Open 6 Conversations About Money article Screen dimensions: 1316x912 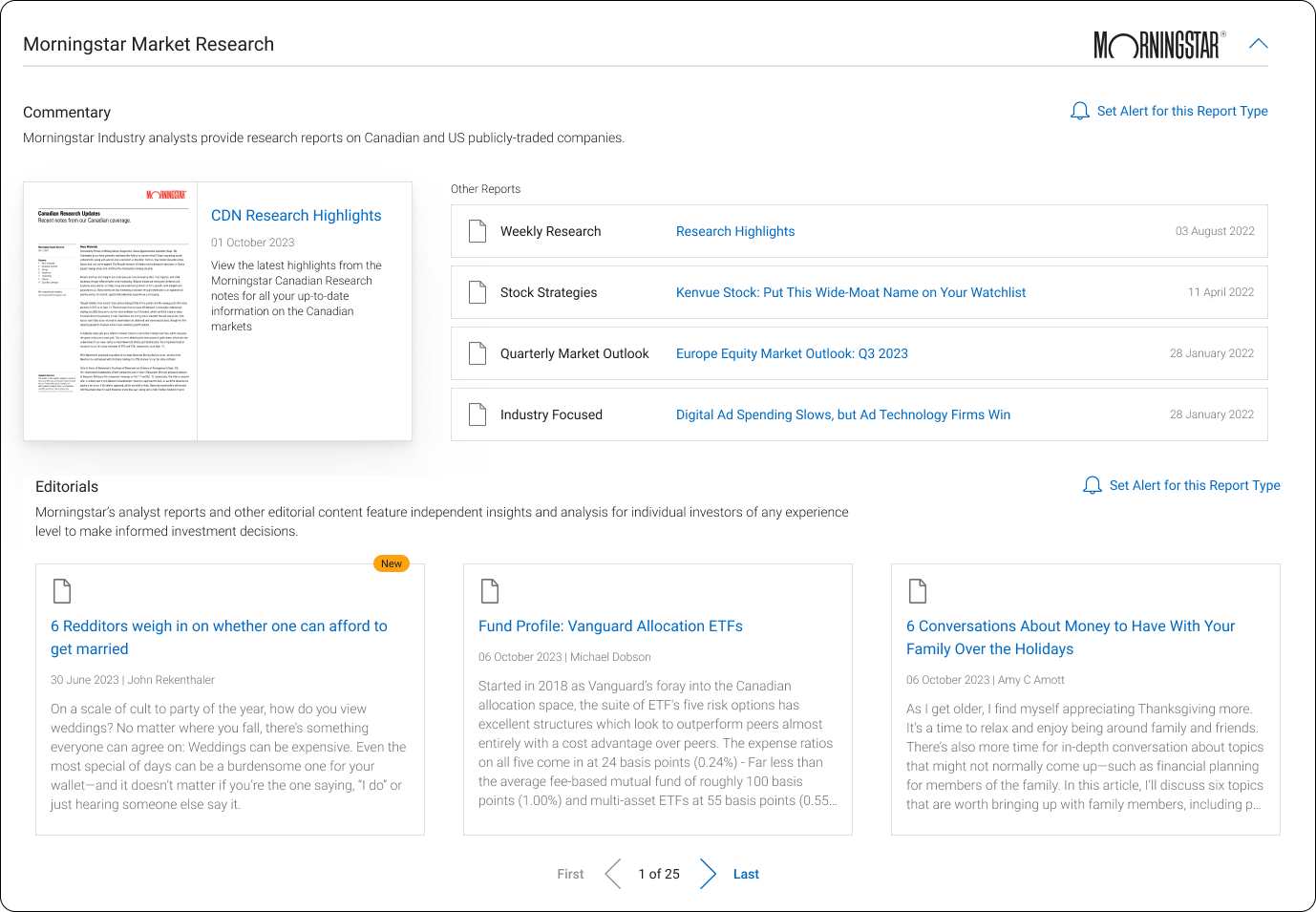(x=1071, y=638)
